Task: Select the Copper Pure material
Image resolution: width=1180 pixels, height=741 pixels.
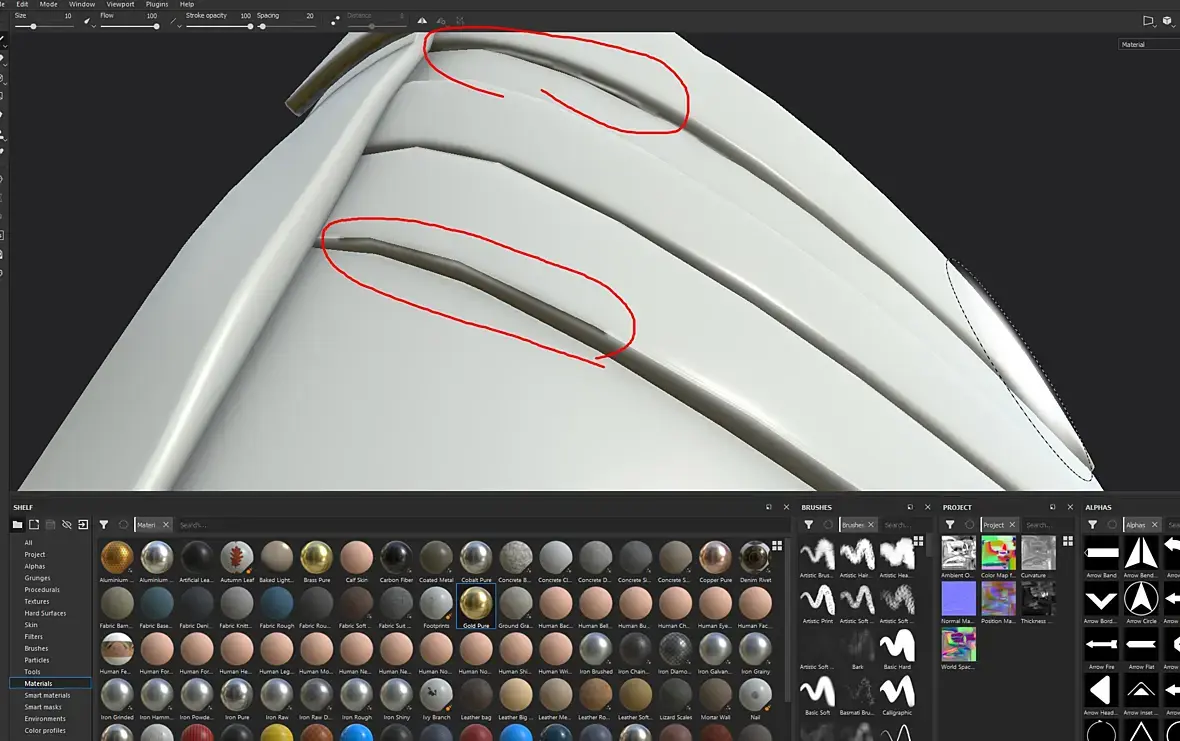Action: pos(715,562)
